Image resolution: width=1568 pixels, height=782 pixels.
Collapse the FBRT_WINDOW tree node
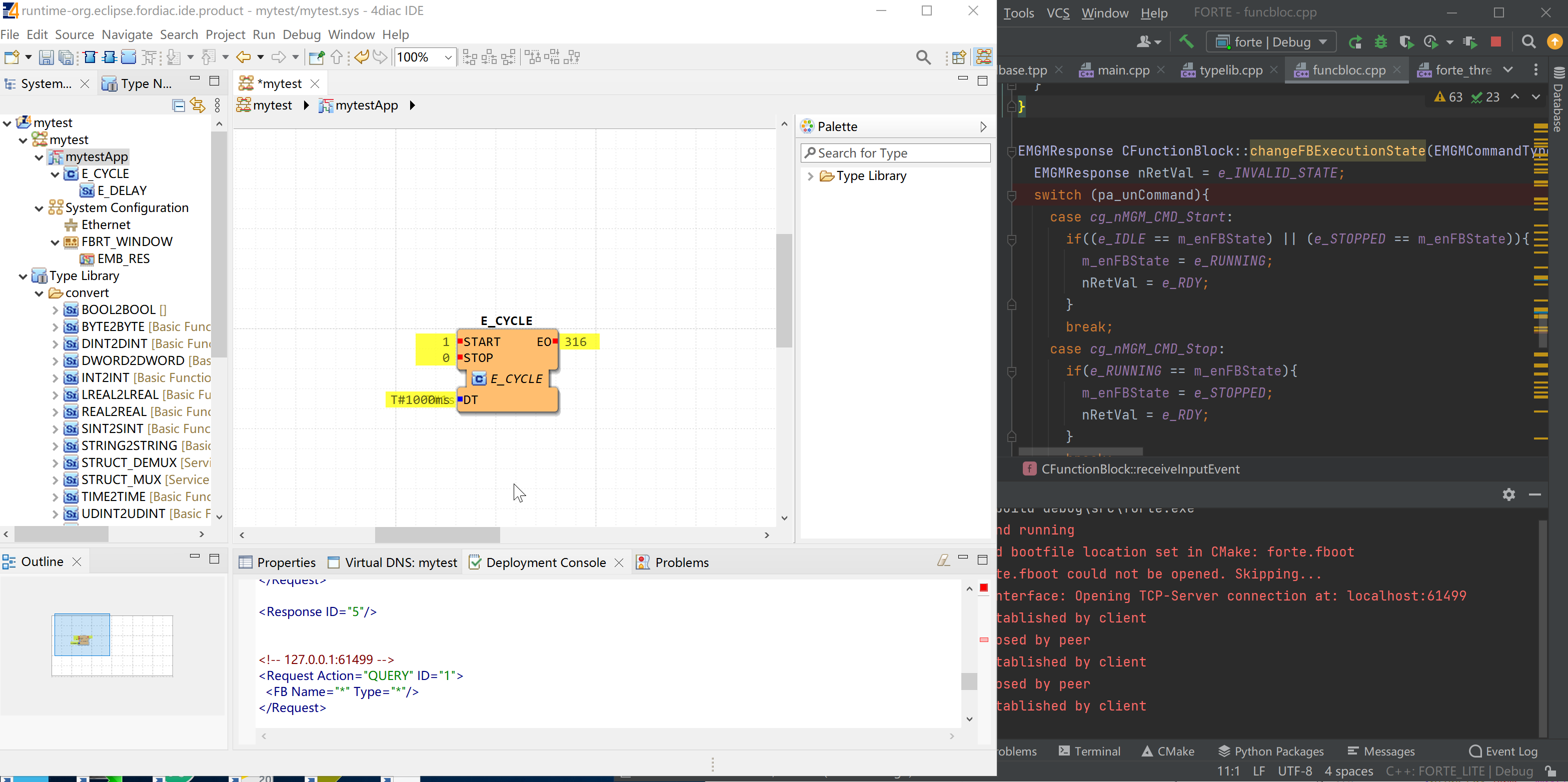56,243
